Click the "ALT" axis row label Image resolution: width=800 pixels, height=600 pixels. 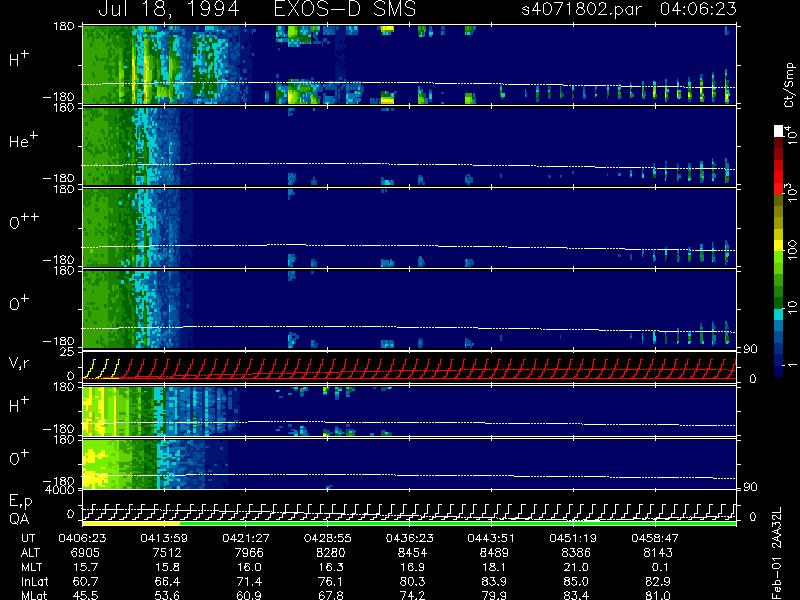(30, 553)
